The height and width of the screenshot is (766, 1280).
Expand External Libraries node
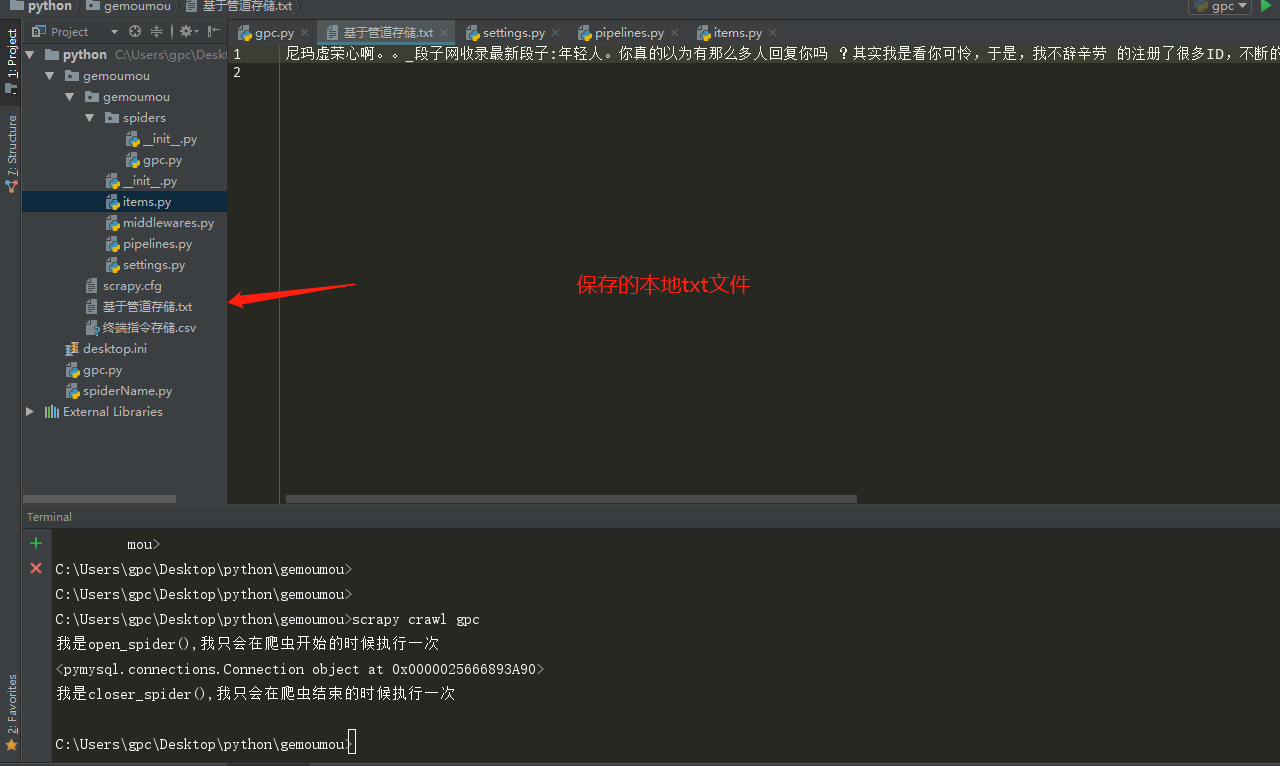[x=30, y=412]
